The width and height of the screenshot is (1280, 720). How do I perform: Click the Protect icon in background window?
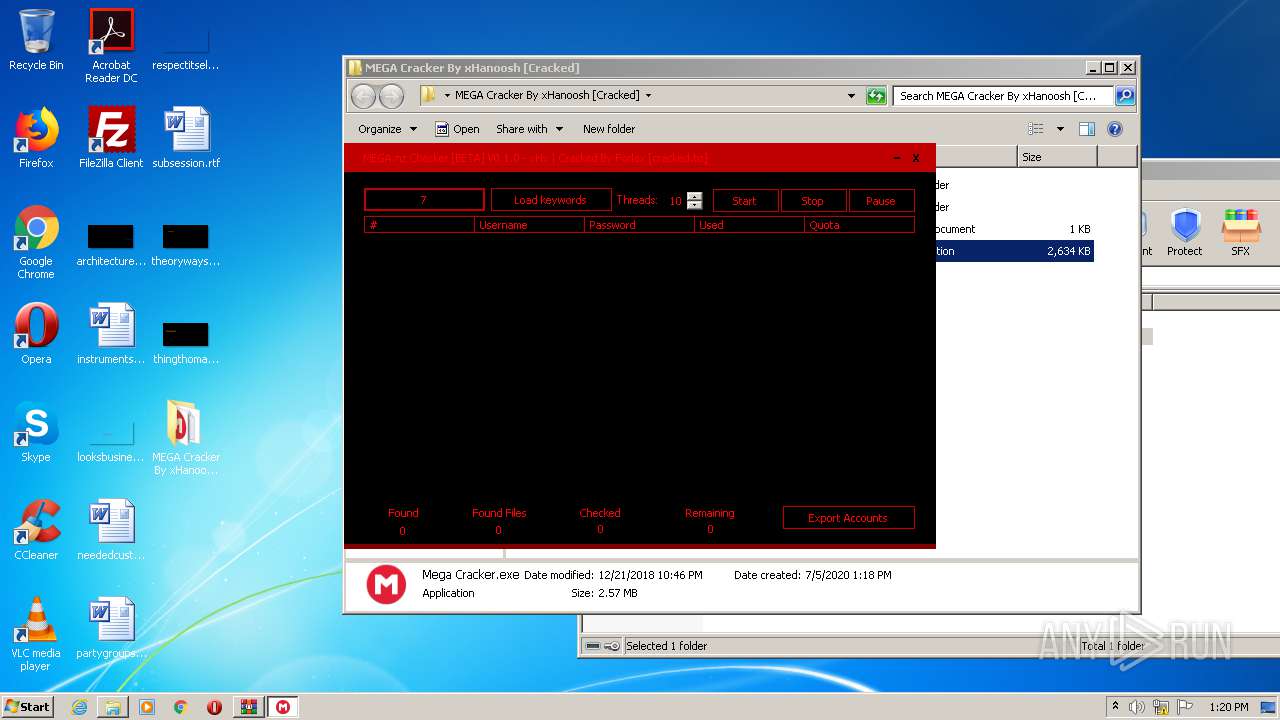point(1185,232)
